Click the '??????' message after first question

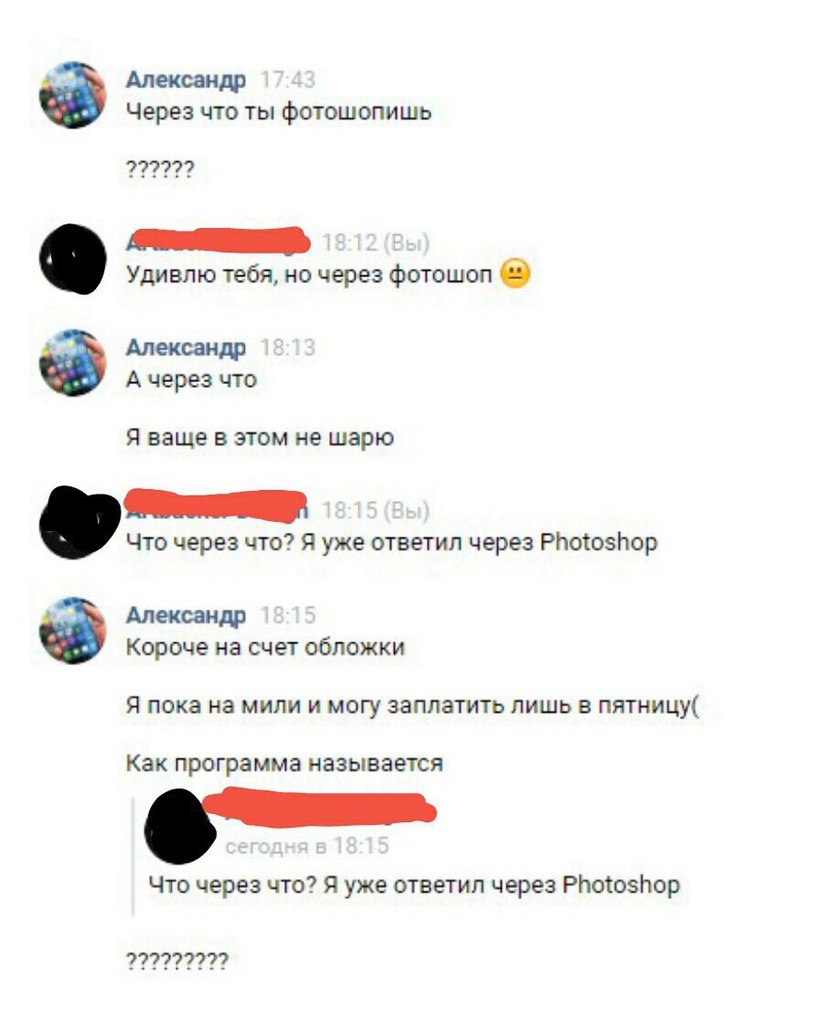point(160,170)
